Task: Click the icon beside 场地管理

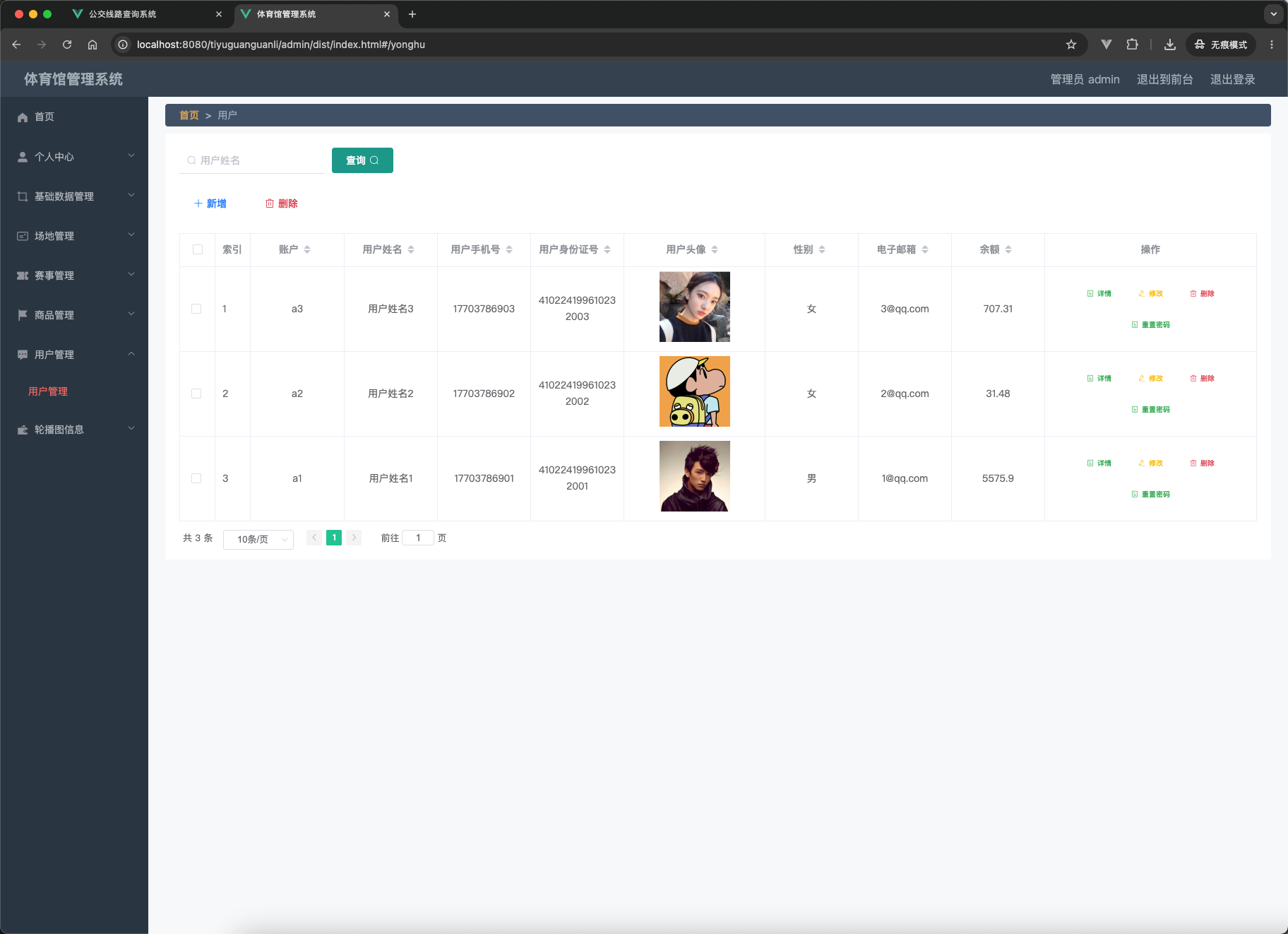Action: click(x=23, y=236)
